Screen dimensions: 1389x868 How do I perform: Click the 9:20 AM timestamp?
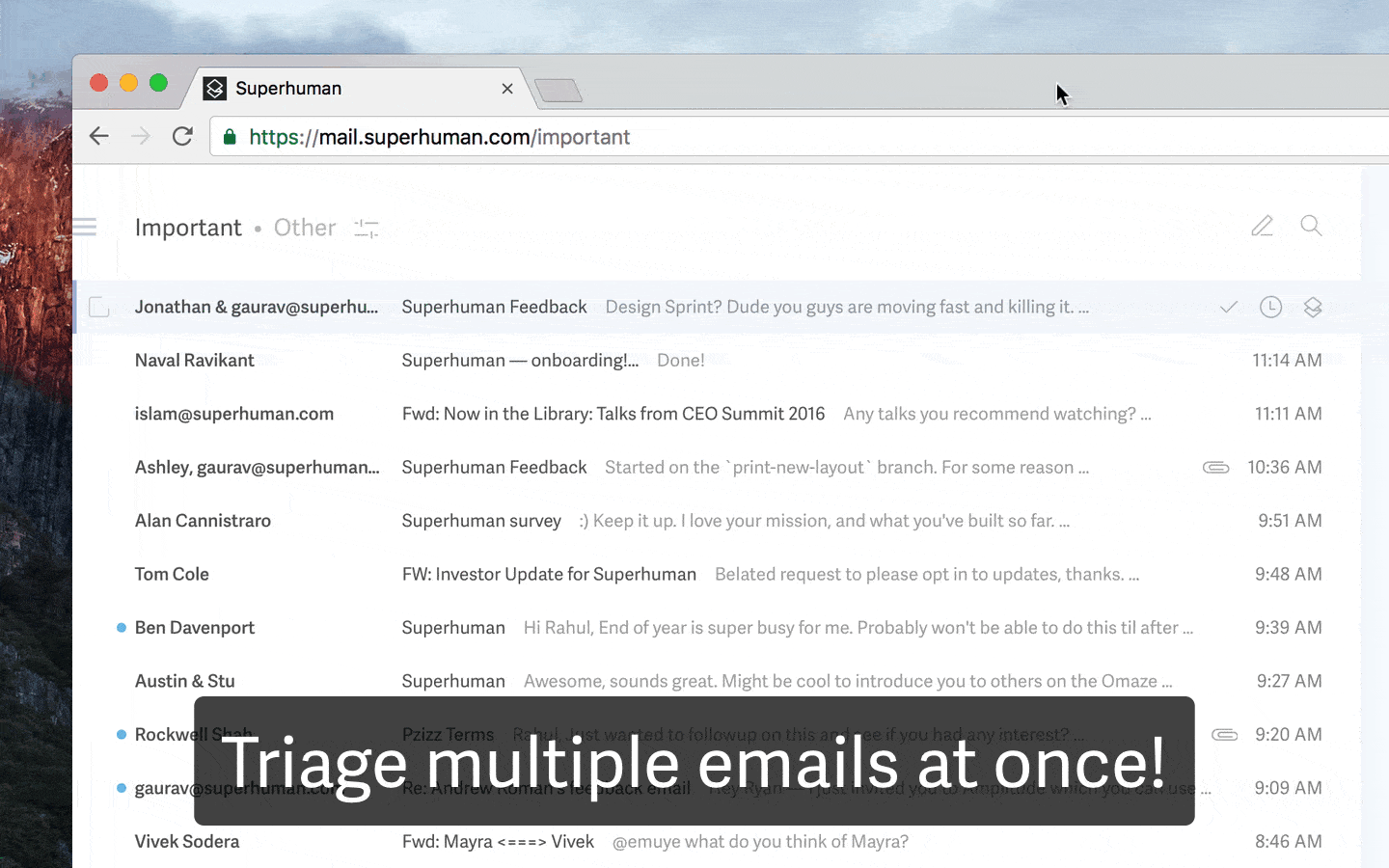(x=1289, y=735)
